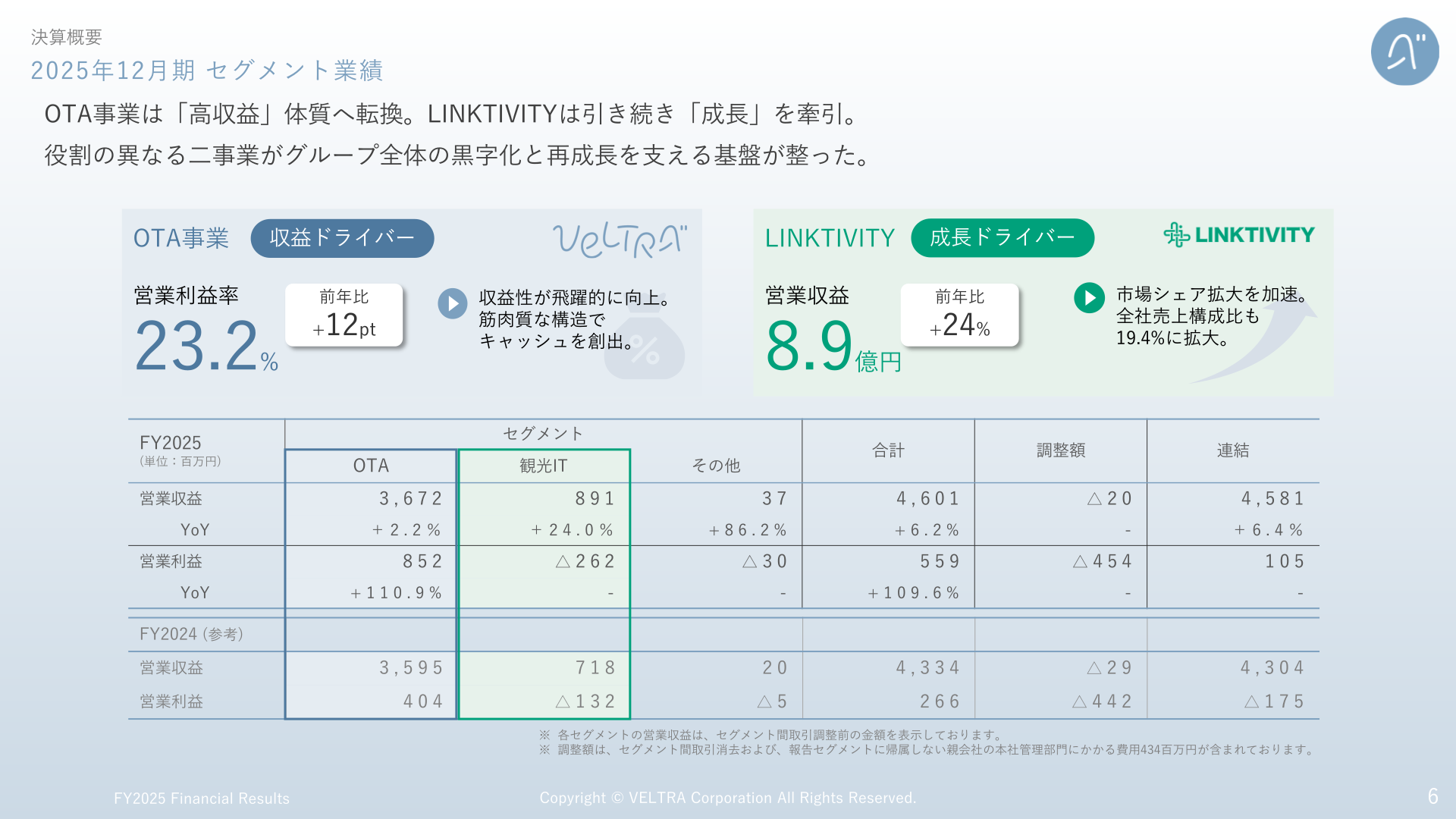The height and width of the screenshot is (819, 1456).
Task: Click the FY2024 OTA revenue 3,595
Action: [411, 668]
